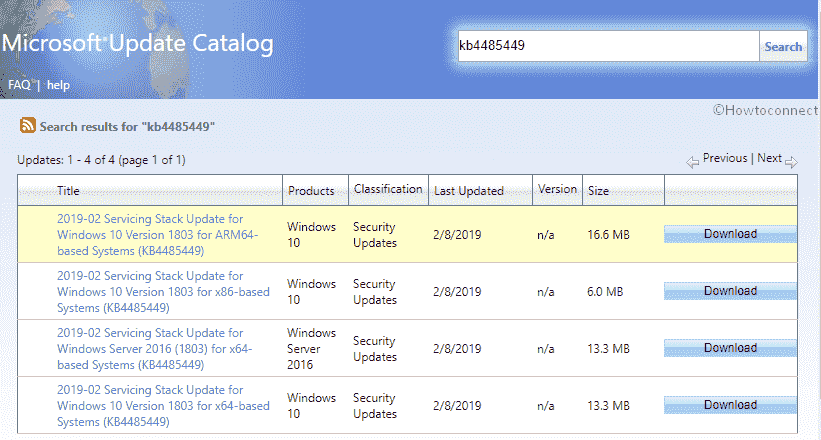Viewport: 821px width, 440px height.
Task: Click 2/8/2019 date in the x64-based Windows 10 row
Action: pos(457,406)
